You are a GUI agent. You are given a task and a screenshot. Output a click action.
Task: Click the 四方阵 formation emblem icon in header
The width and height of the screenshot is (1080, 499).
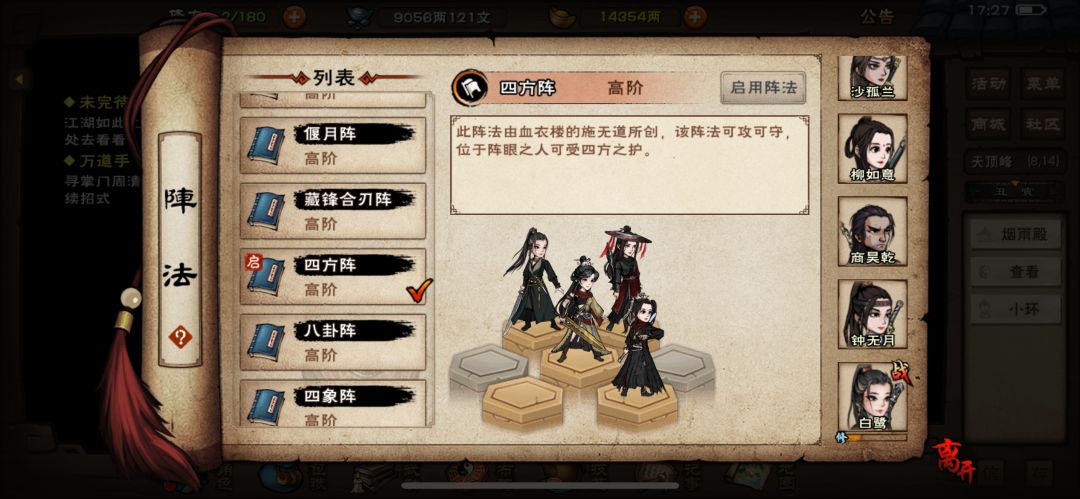[468, 87]
